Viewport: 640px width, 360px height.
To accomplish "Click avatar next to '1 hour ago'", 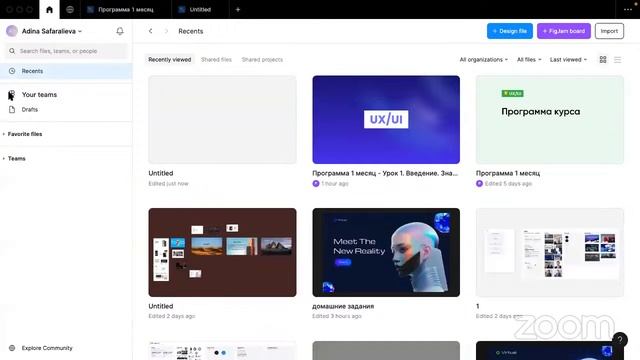I will point(316,184).
